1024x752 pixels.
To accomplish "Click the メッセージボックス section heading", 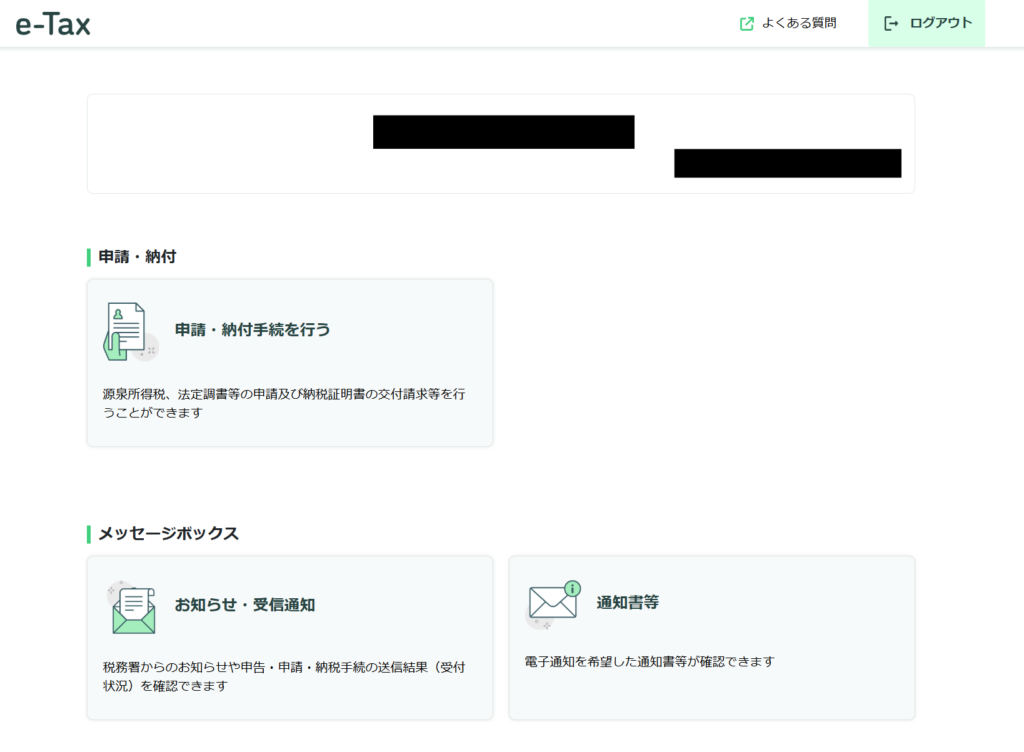I will 168,533.
